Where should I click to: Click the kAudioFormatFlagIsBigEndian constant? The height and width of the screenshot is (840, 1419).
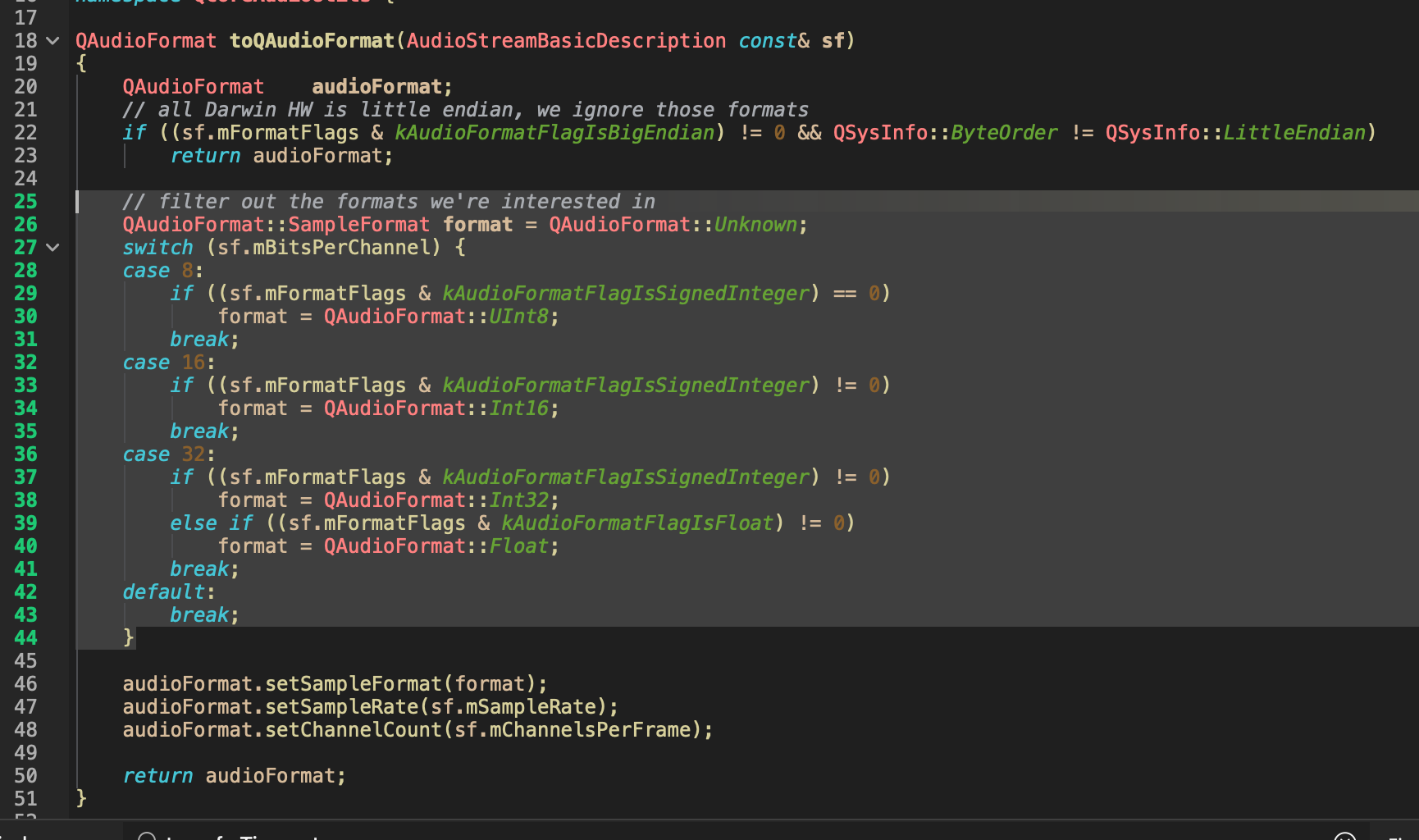554,133
